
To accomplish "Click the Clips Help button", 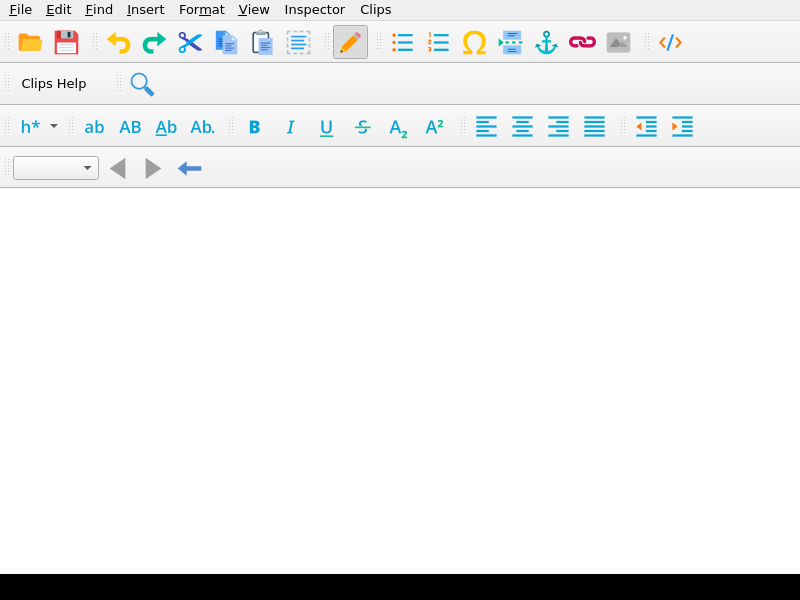I will coord(53,84).
